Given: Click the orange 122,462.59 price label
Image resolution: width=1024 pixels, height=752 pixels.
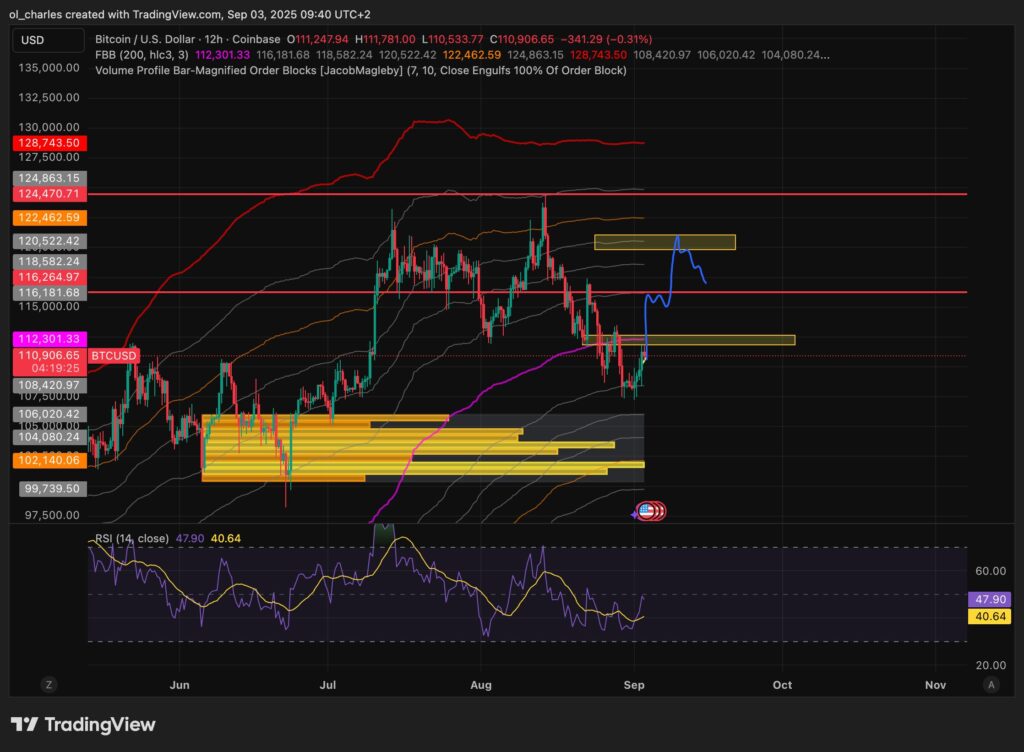Looking at the screenshot, I should tap(46, 217).
